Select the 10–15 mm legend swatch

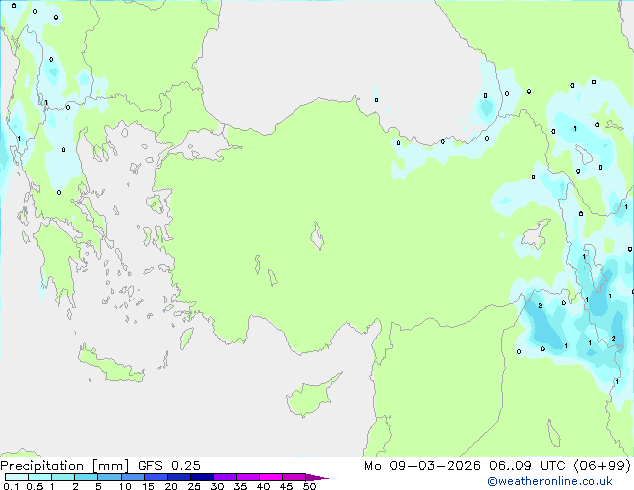coord(132,477)
